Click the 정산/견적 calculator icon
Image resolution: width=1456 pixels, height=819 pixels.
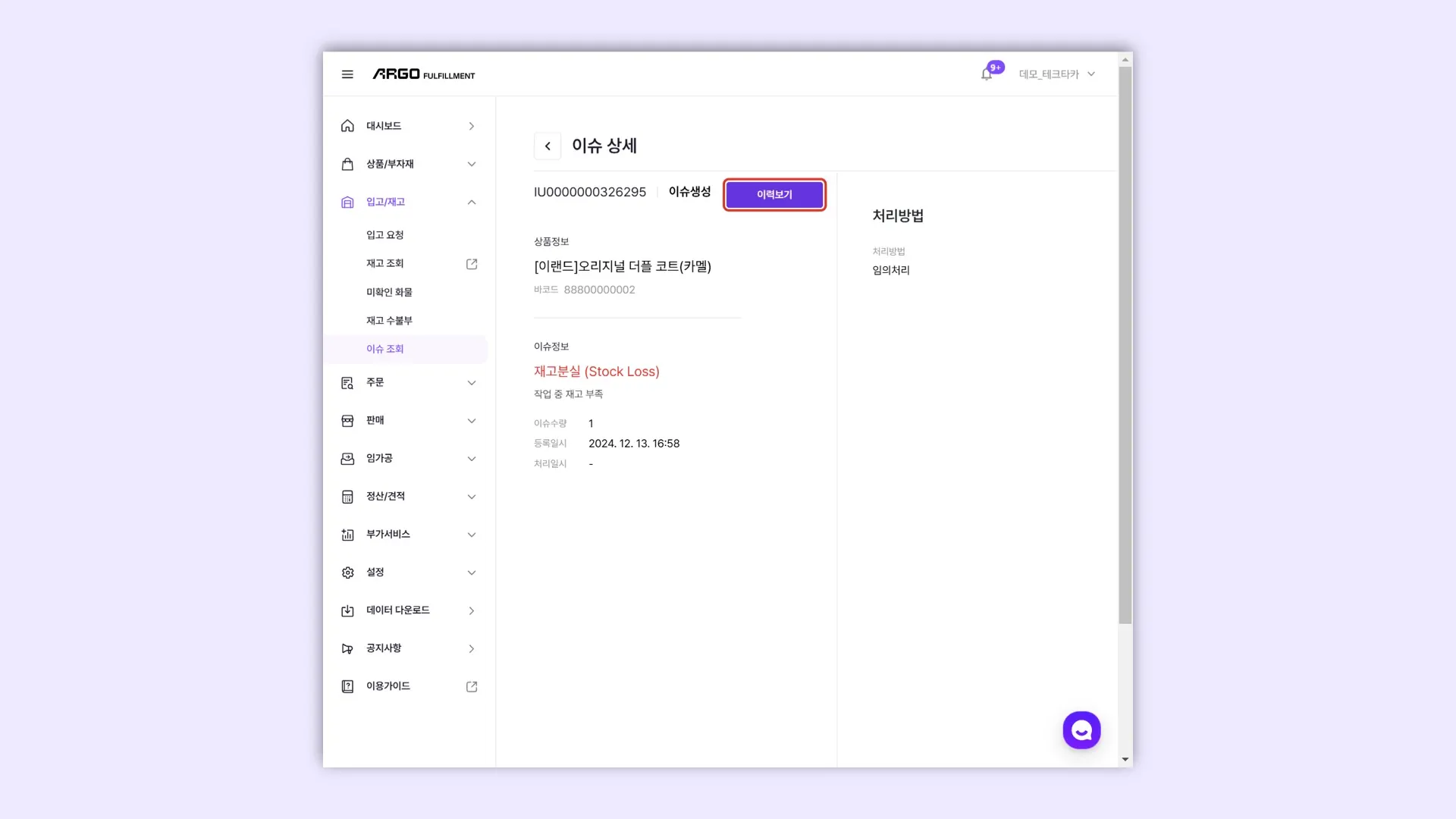pyautogui.click(x=347, y=497)
